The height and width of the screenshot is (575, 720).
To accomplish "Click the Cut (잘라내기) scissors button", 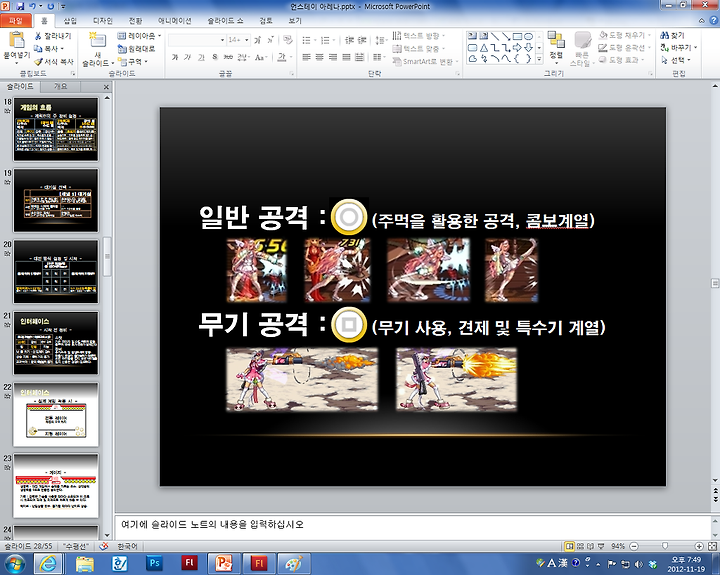I will pos(53,36).
